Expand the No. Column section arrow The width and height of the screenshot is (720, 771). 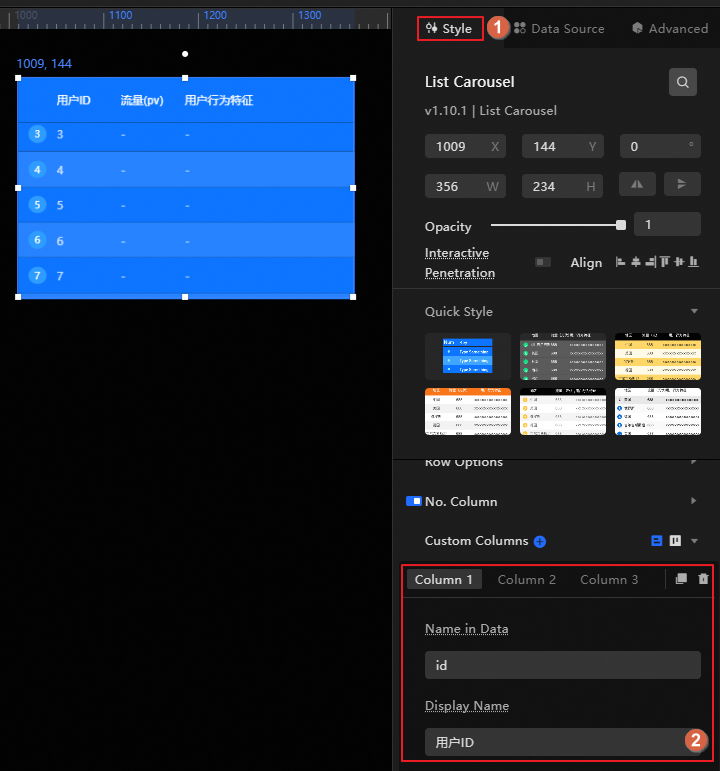(x=693, y=501)
